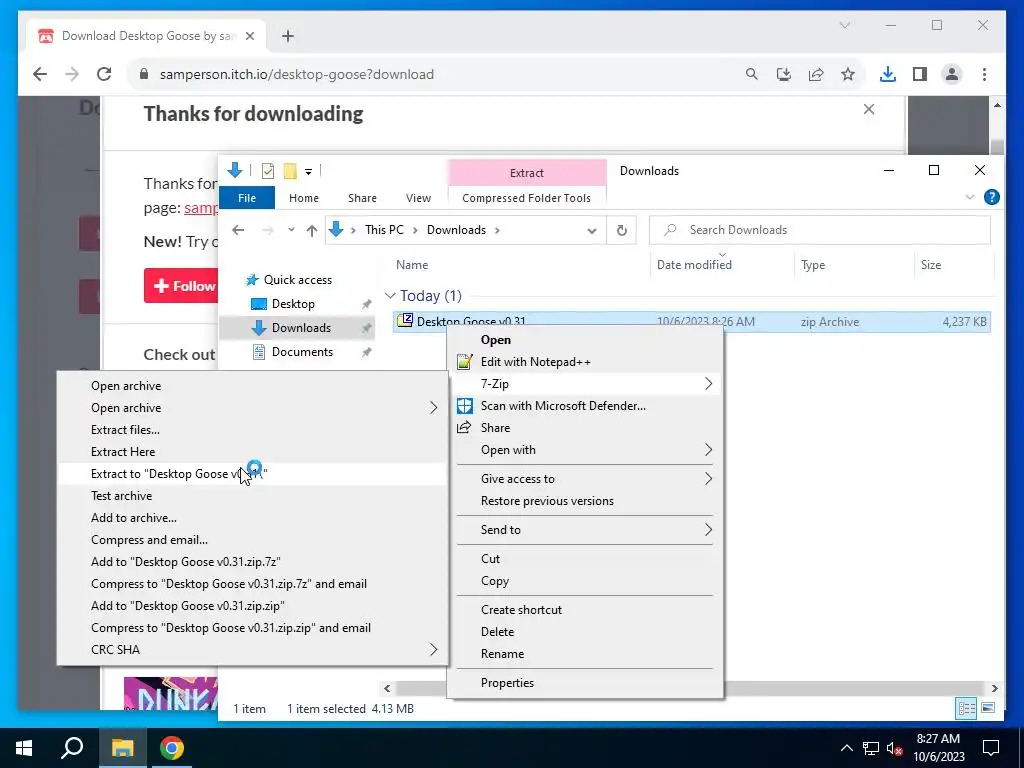Open Chrome's downloads tray icon
Image resolution: width=1024 pixels, height=768 pixels.
pos(888,74)
